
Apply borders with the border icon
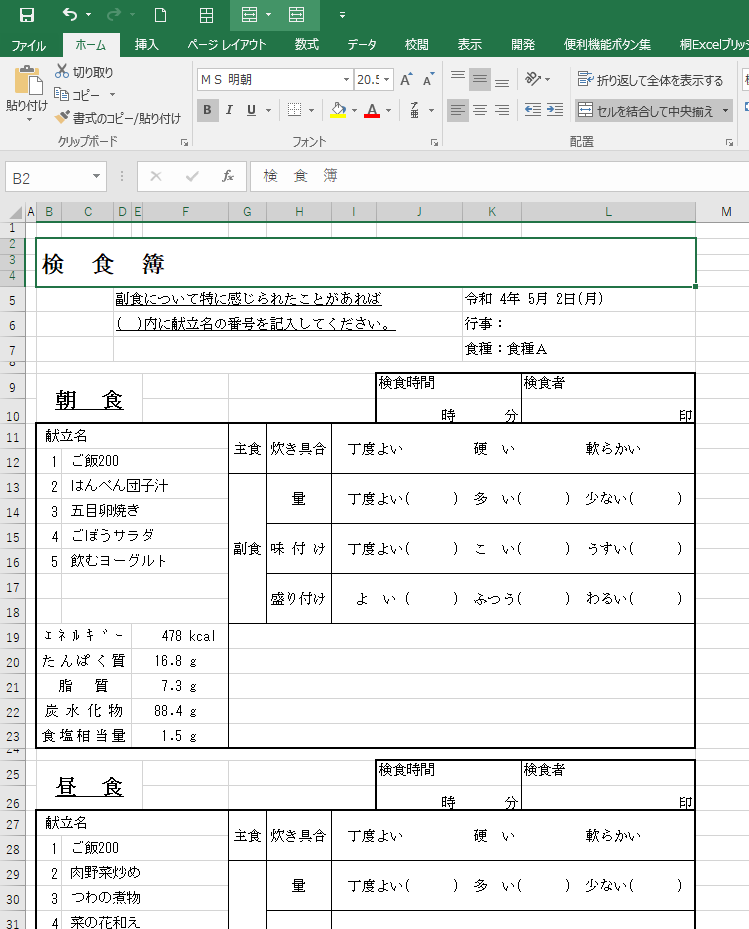(295, 110)
